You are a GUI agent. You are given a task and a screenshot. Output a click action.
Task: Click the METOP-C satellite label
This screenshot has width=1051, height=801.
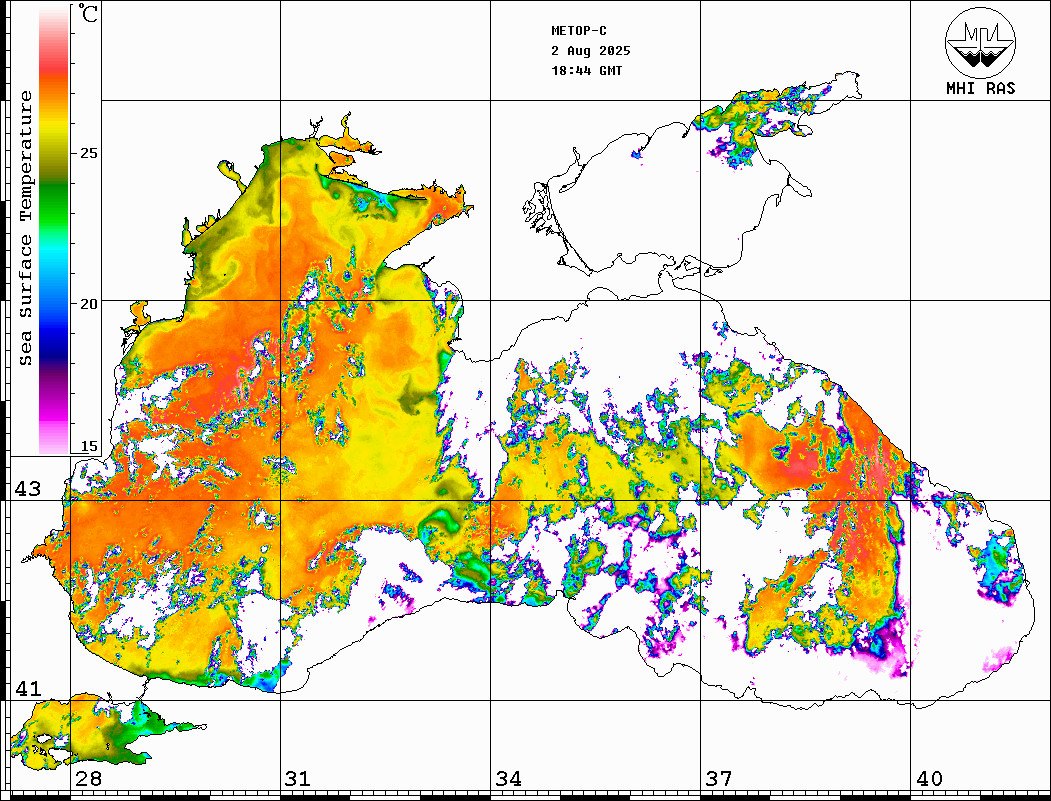579,30
